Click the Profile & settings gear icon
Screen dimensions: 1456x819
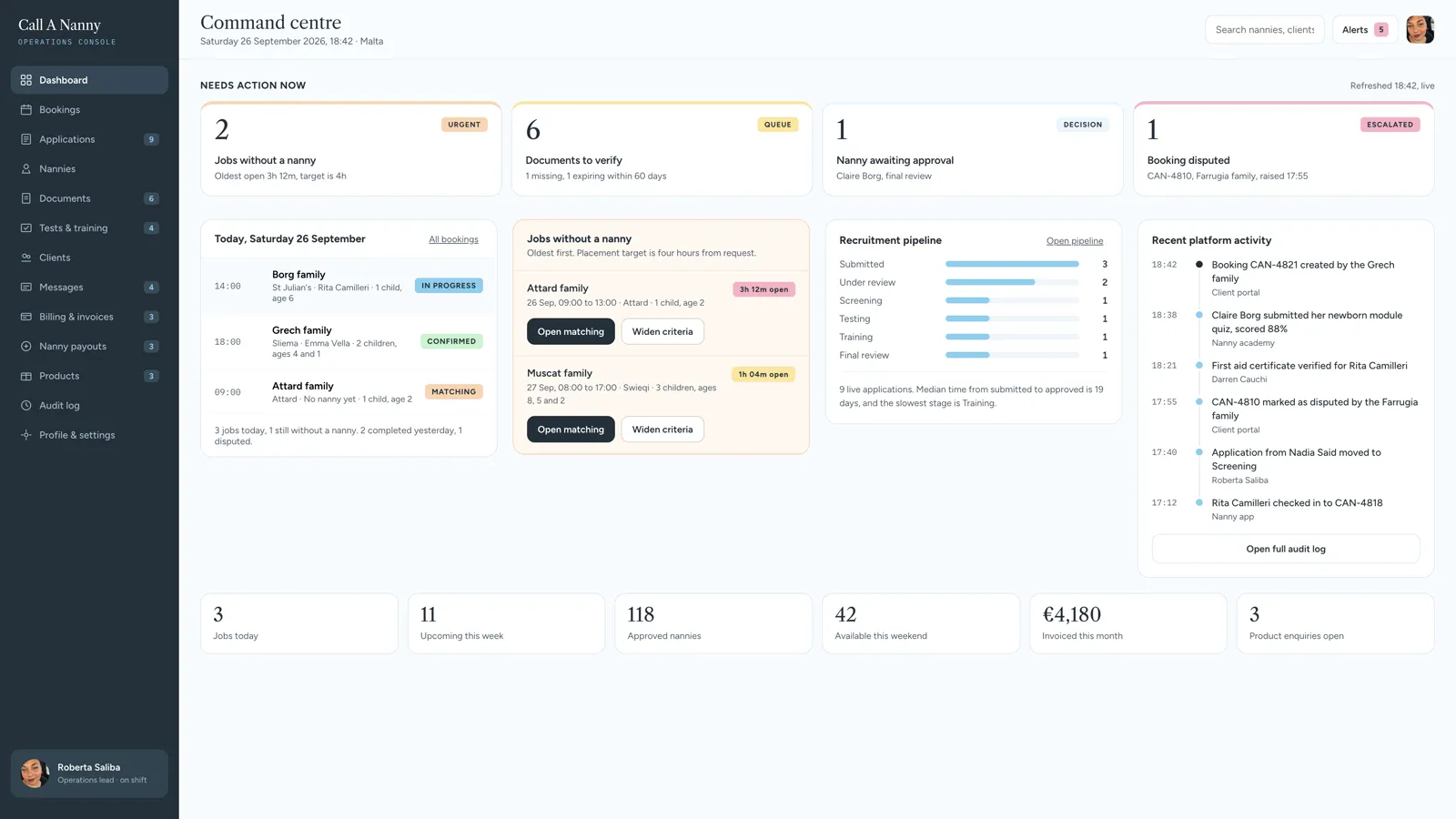click(x=26, y=435)
